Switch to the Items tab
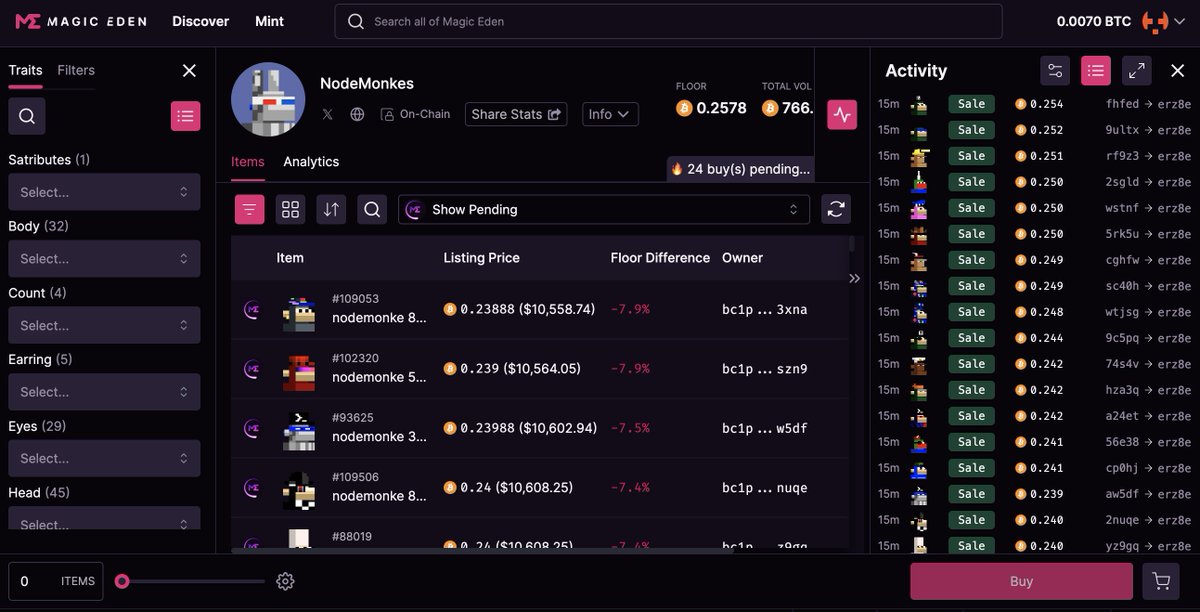 pos(248,161)
